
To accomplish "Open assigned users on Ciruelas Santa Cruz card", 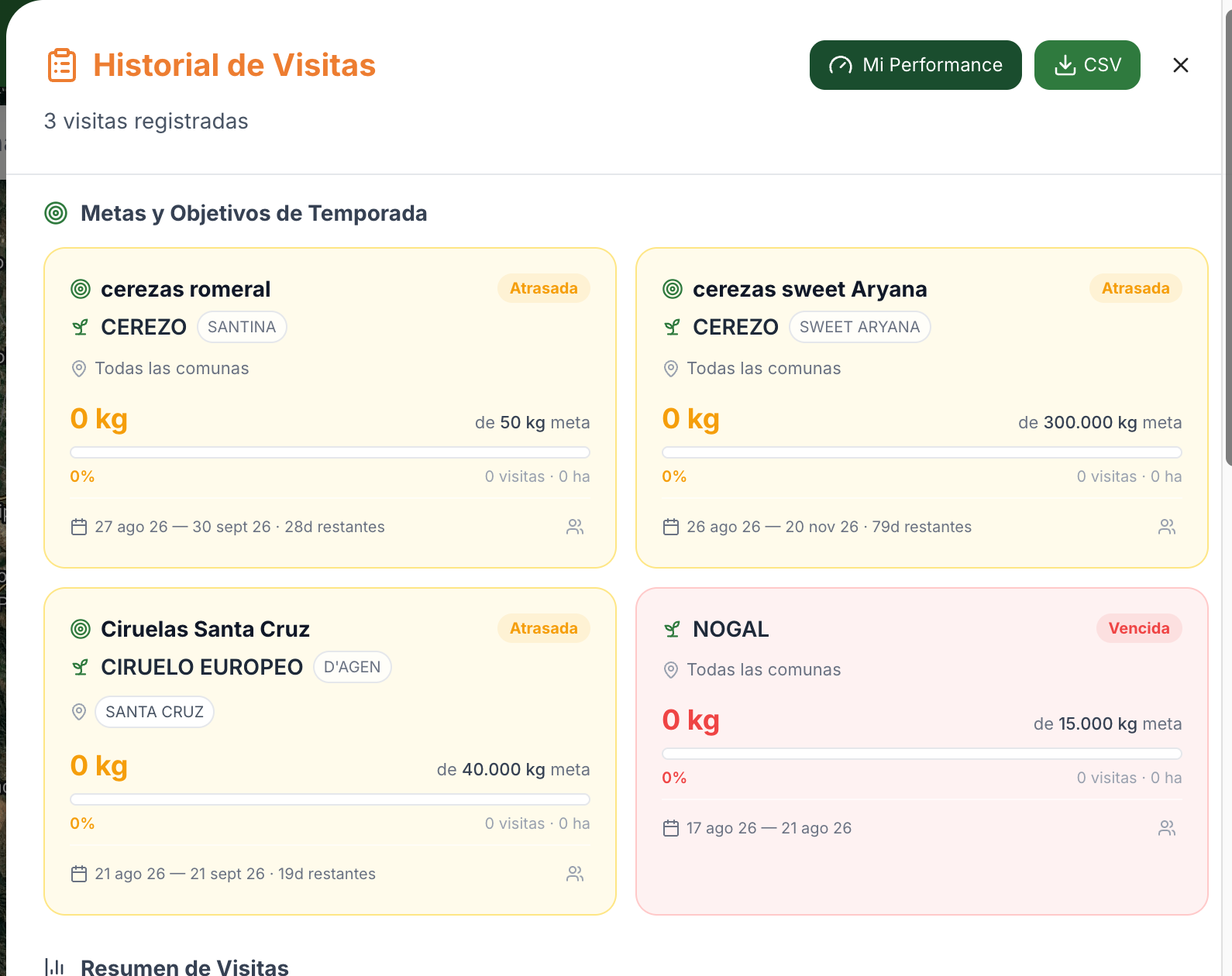I will (575, 874).
